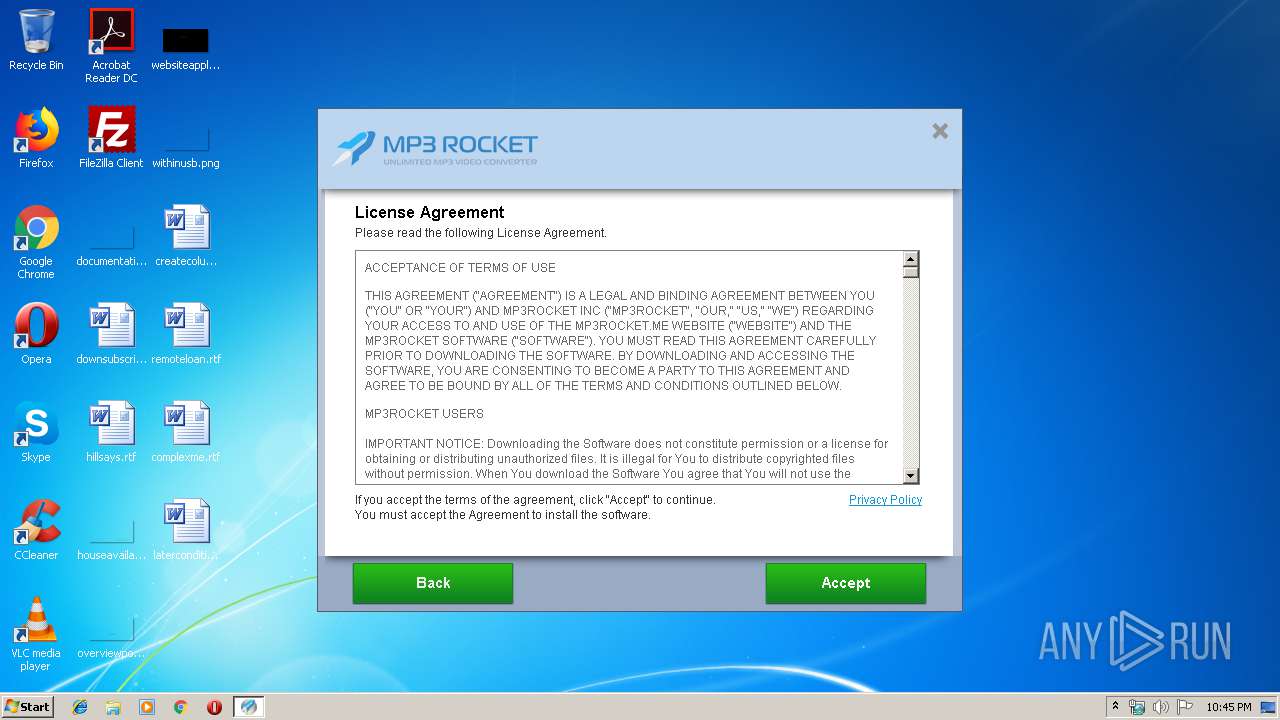Select the websiteappl... desktop file
This screenshot has height=720, width=1280.
(186, 48)
